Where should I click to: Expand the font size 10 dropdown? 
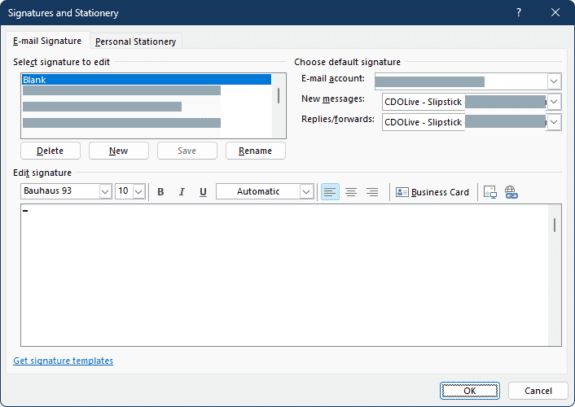pyautogui.click(x=139, y=191)
